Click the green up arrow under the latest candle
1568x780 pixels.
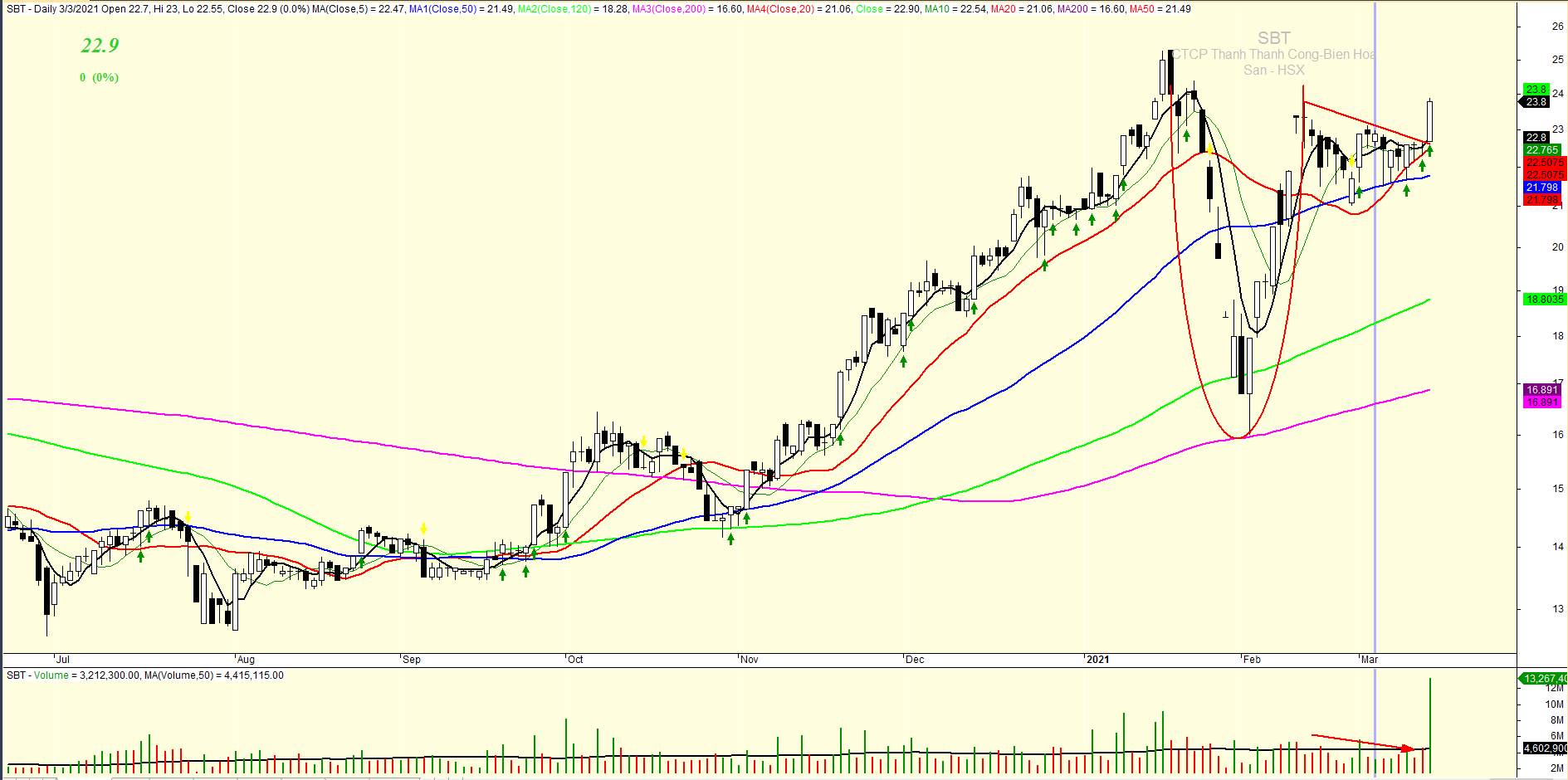1429,151
